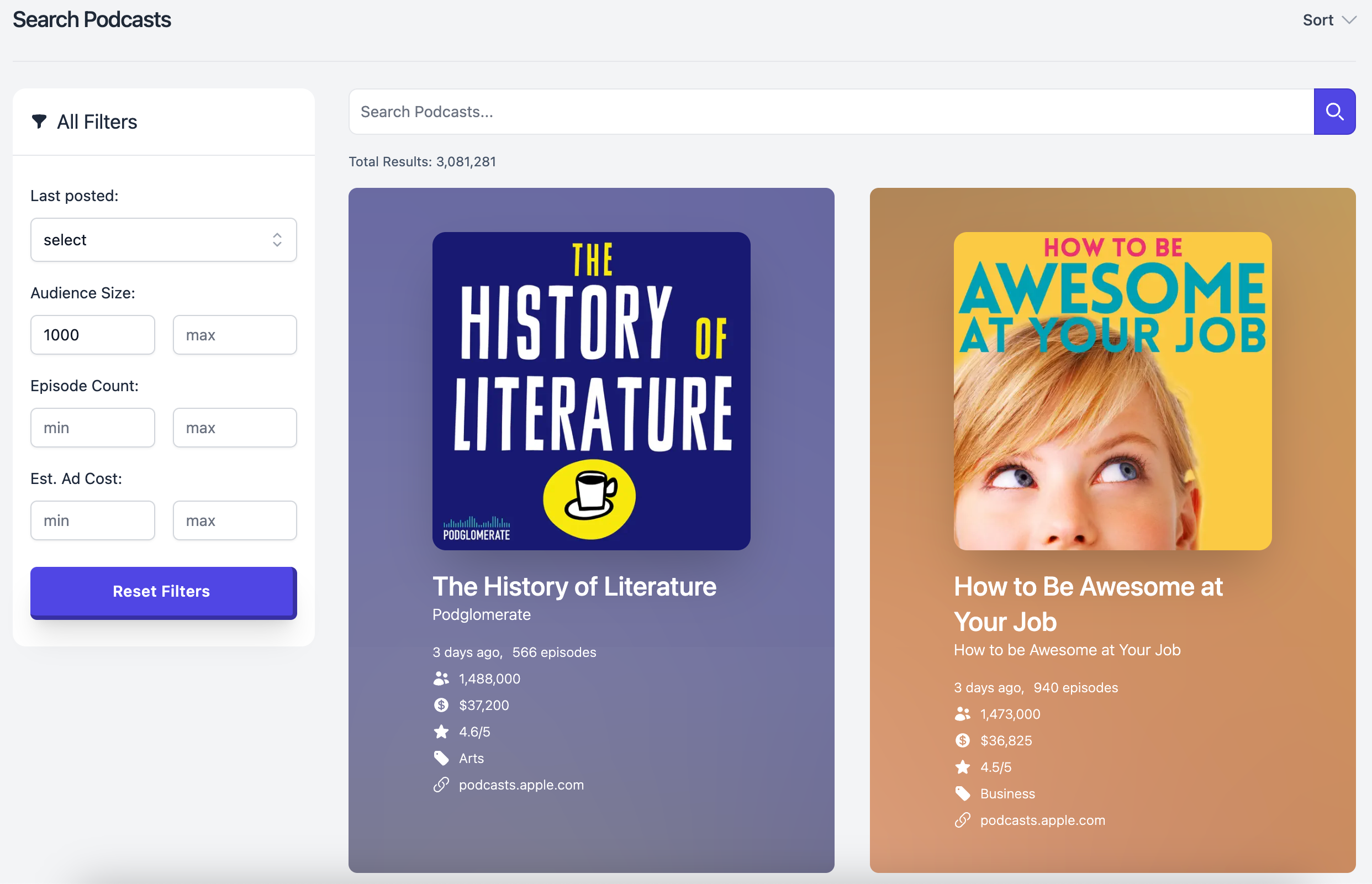1372x884 pixels.
Task: Click the Est. Ad Cost label
Action: click(x=76, y=478)
